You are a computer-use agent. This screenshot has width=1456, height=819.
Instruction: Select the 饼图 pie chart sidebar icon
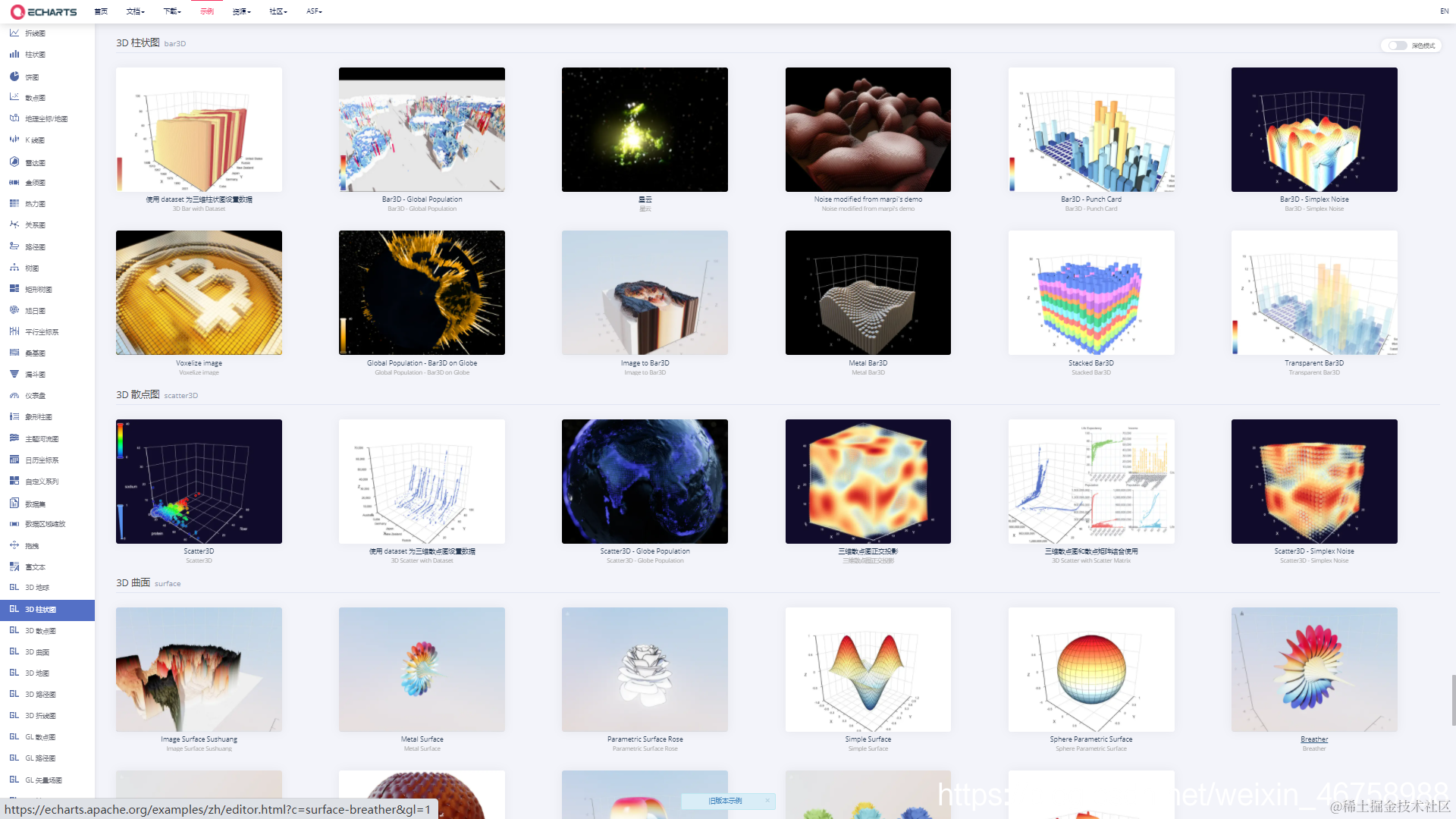click(x=14, y=77)
